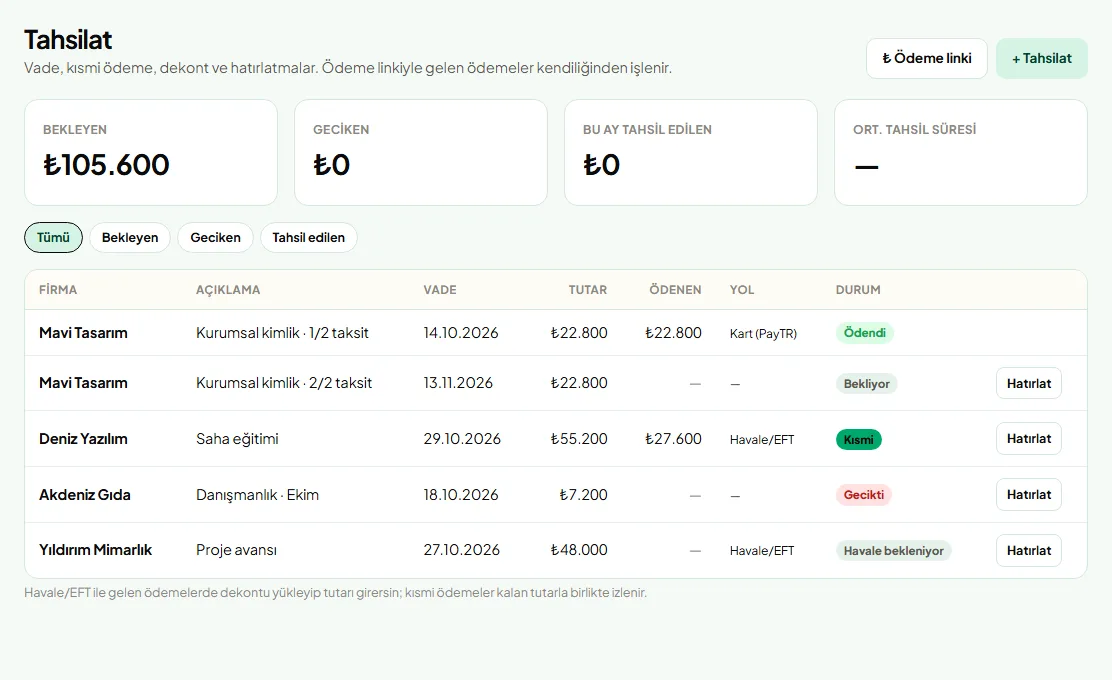Image resolution: width=1112 pixels, height=680 pixels.
Task: Click the Bekliyor status badge
Action: click(867, 384)
